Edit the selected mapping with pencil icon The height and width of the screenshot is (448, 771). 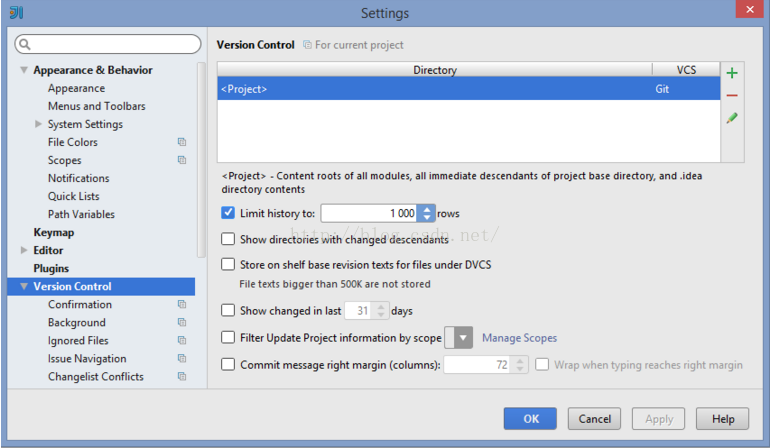pyautogui.click(x=732, y=118)
